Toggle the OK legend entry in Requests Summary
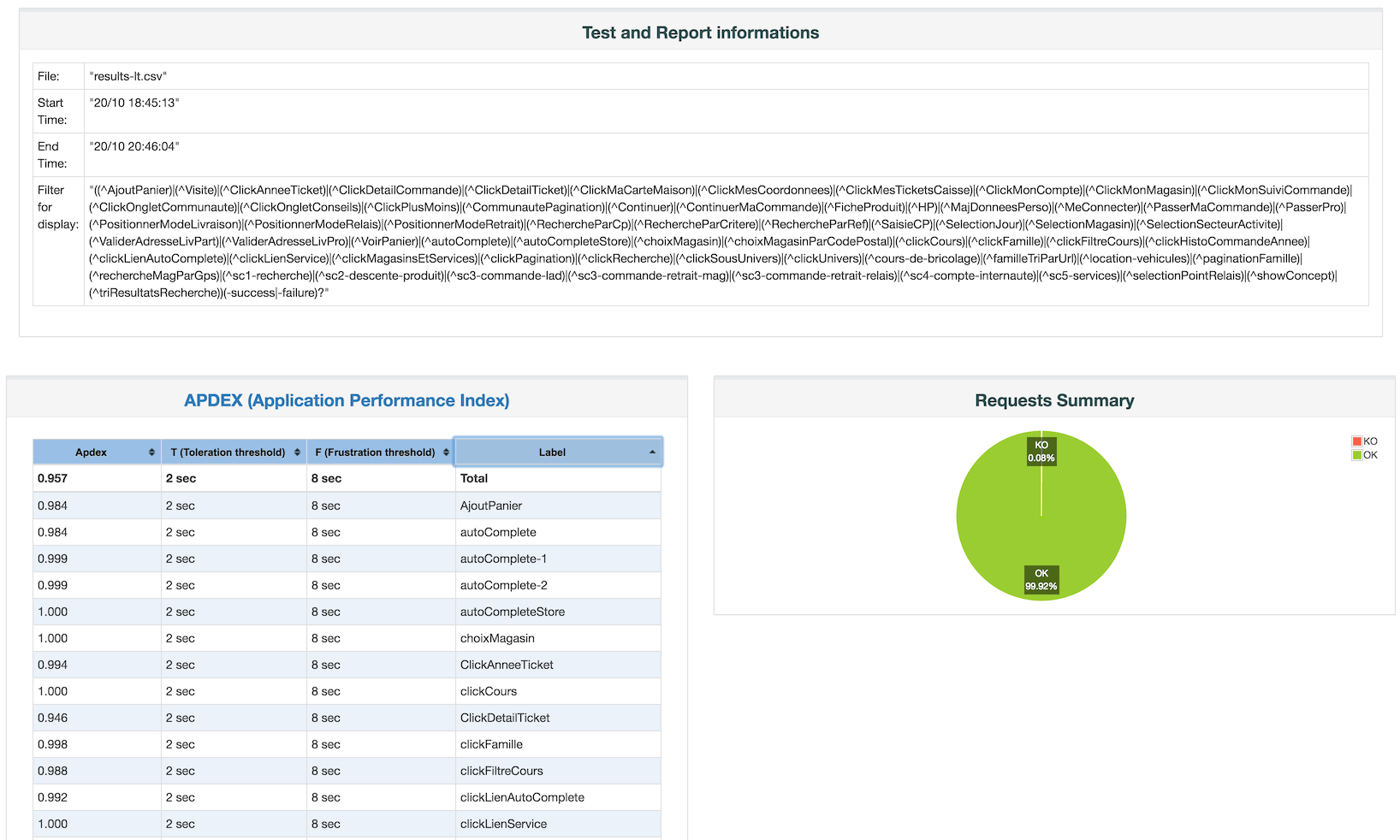Screen dimensions: 1400x840 click(x=1363, y=454)
